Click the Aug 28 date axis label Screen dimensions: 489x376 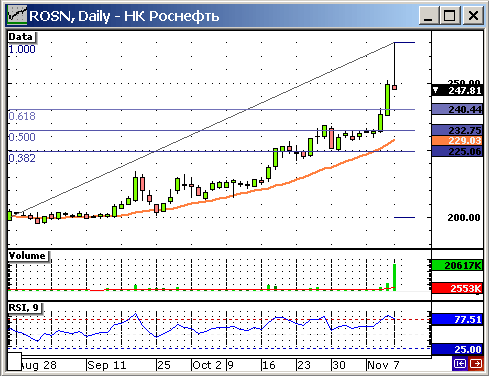(39, 365)
